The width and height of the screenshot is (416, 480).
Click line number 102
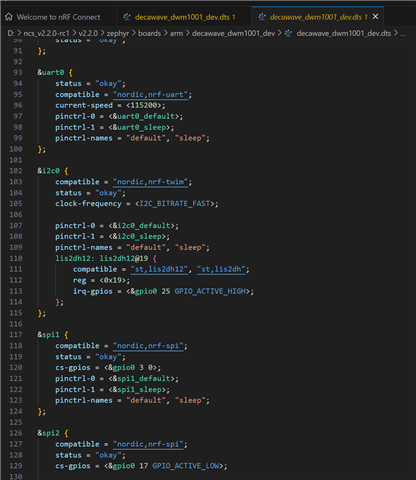pyautogui.click(x=16, y=171)
